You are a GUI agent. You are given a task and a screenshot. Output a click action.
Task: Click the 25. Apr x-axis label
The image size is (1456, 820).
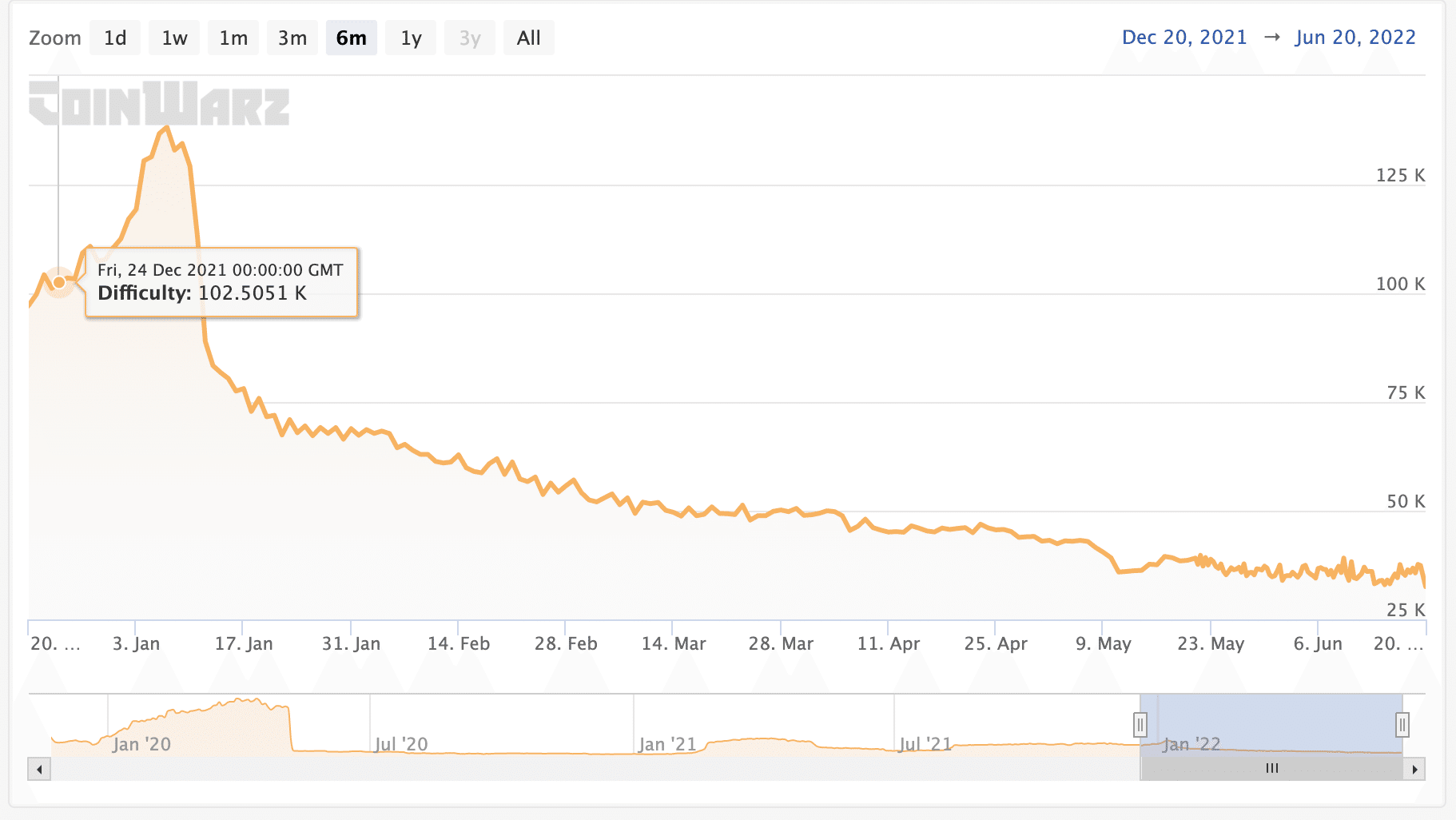[996, 643]
